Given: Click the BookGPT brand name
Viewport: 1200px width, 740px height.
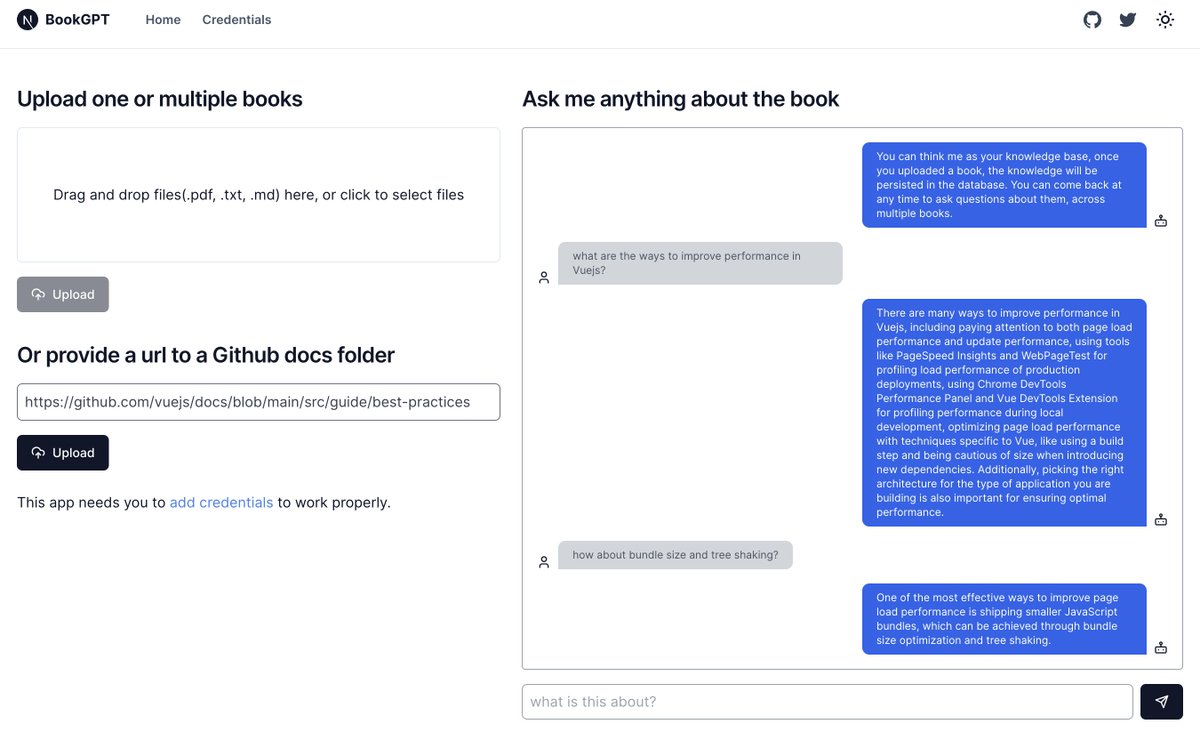Looking at the screenshot, I should (x=78, y=20).
